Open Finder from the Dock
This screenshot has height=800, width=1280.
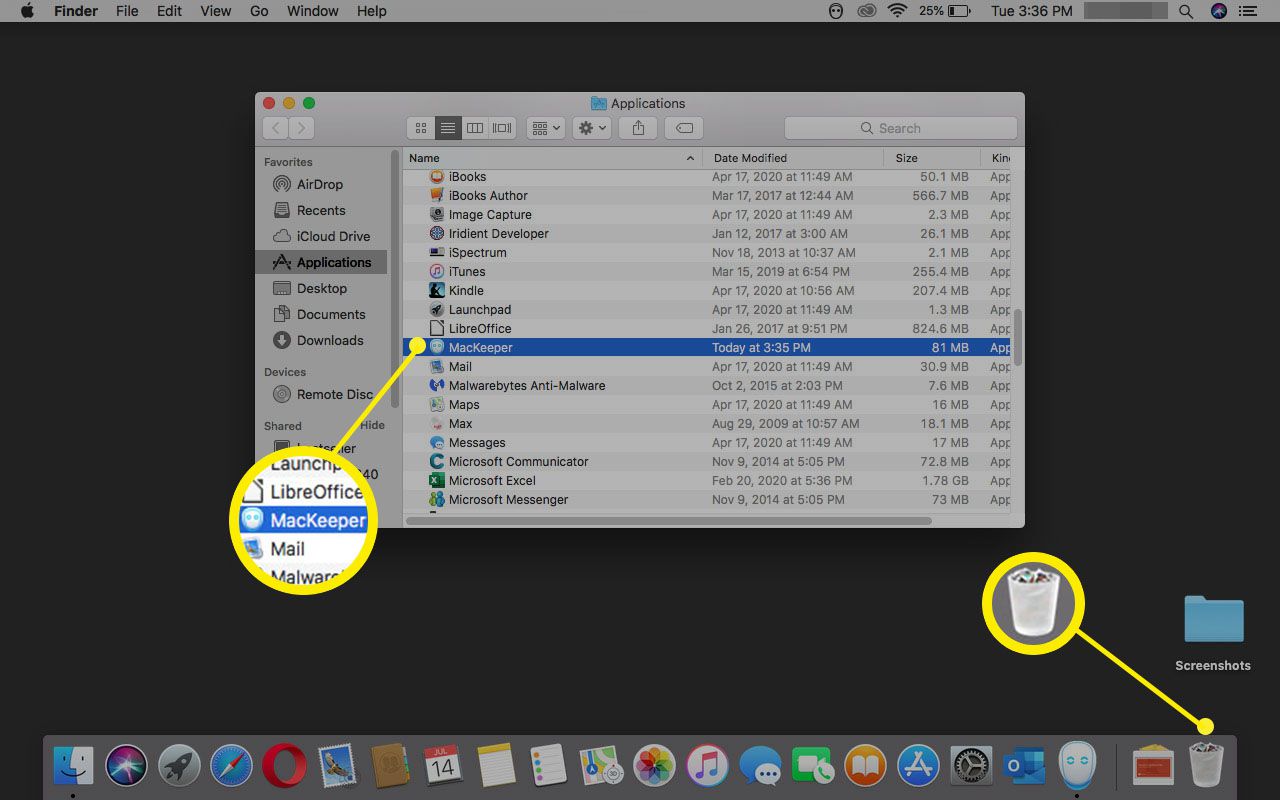[x=73, y=766]
